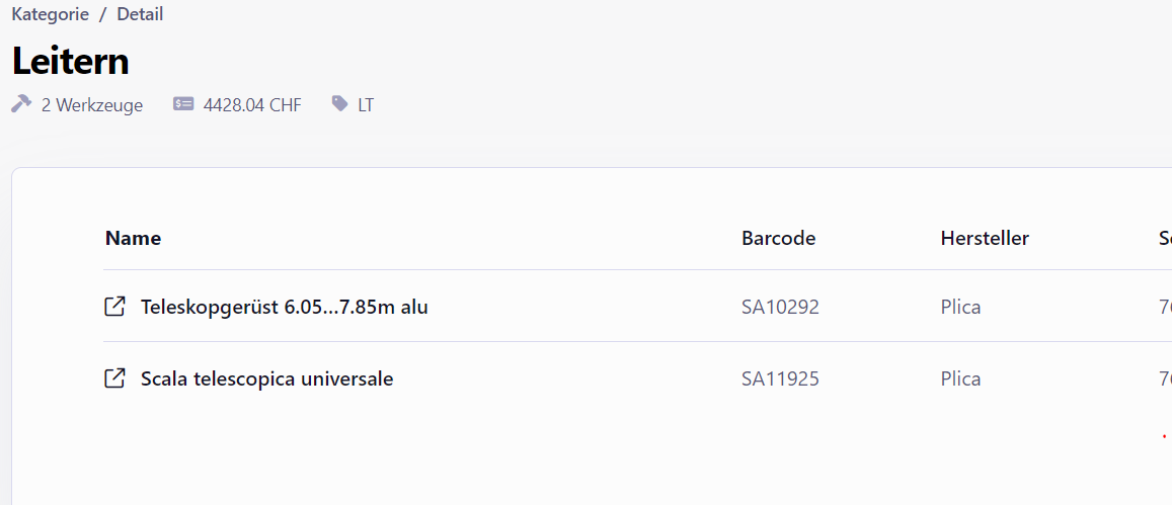Click barcode SA10292
The height and width of the screenshot is (505, 1174).
[780, 307]
